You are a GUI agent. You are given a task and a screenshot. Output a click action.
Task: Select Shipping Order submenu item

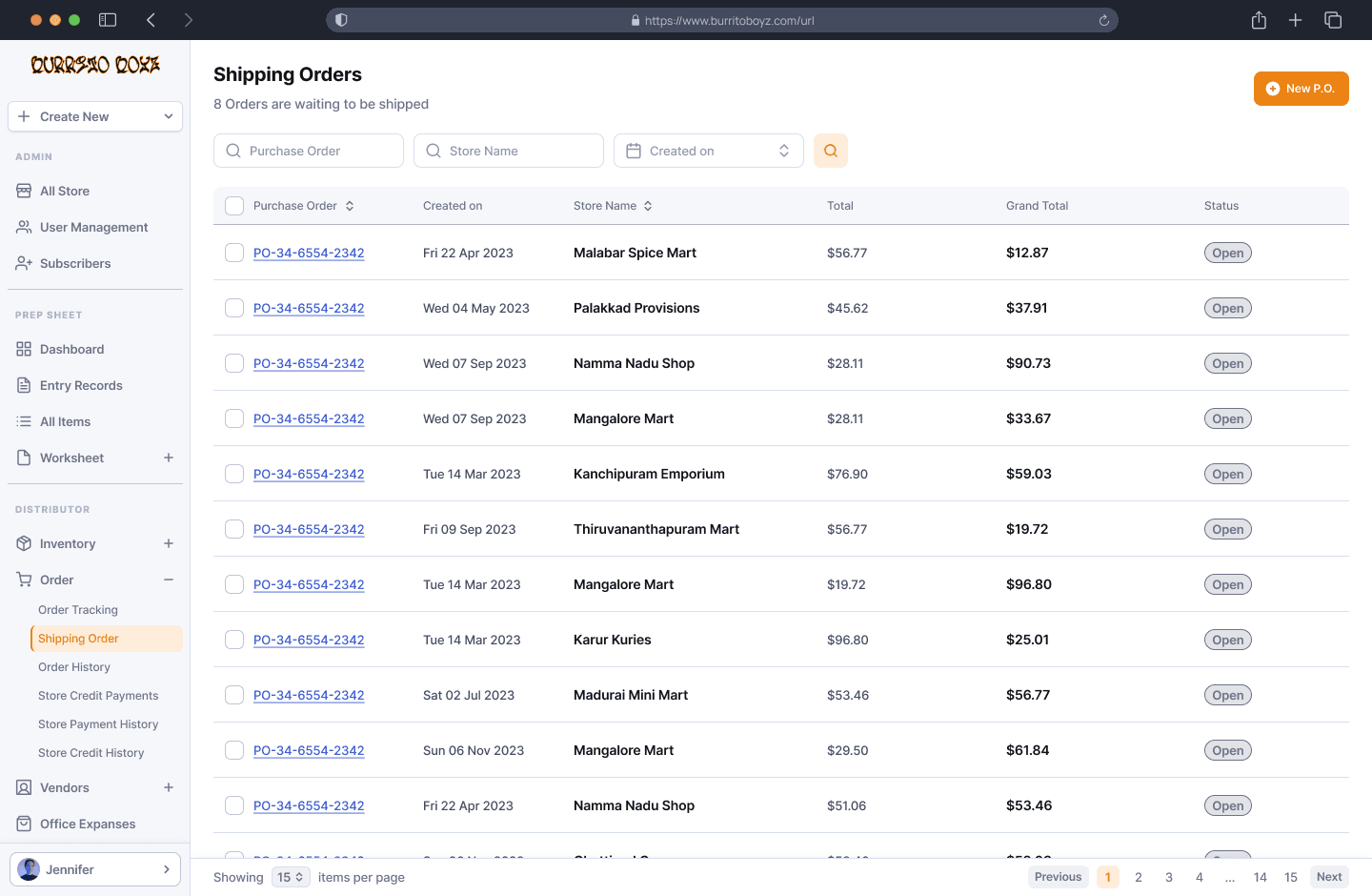coord(107,639)
